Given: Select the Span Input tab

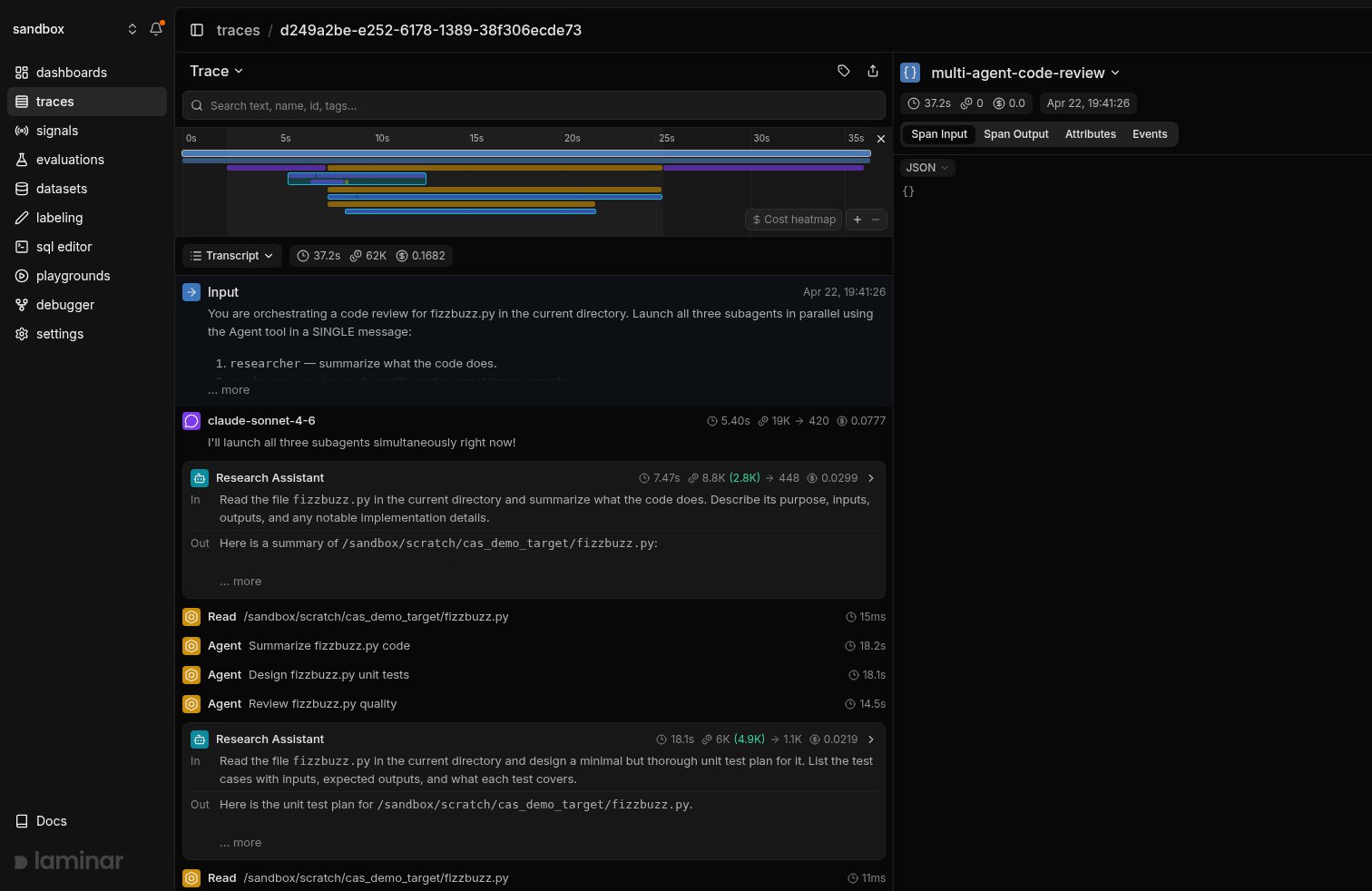Looking at the screenshot, I should pyautogui.click(x=939, y=134).
